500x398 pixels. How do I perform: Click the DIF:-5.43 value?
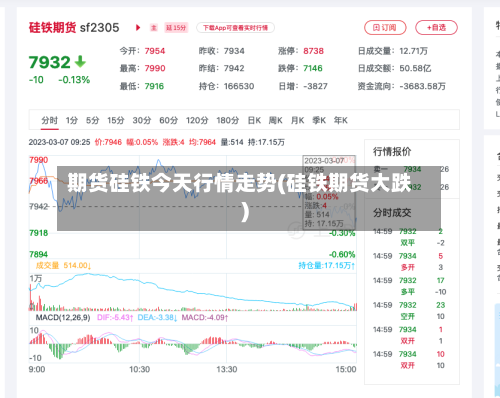115,317
